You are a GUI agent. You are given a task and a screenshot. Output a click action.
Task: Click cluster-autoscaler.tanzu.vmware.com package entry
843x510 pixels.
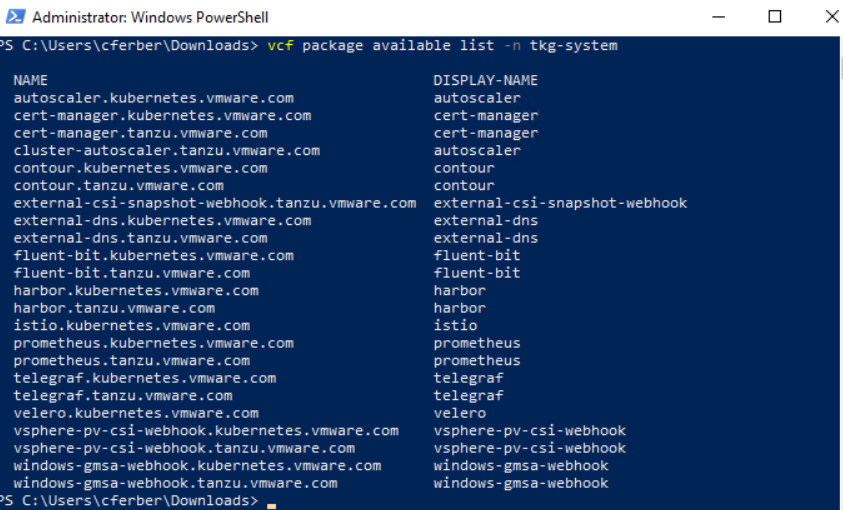point(166,151)
